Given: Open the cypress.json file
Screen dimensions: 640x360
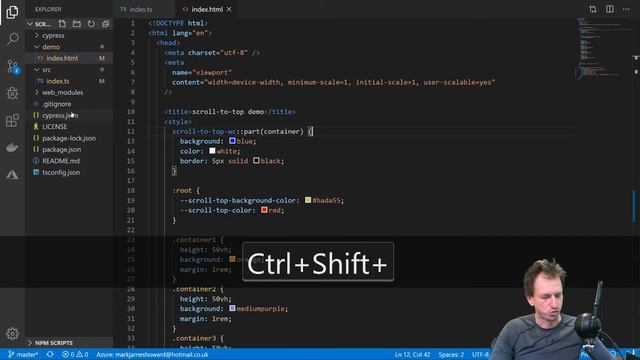Looking at the screenshot, I should click(x=60, y=116).
